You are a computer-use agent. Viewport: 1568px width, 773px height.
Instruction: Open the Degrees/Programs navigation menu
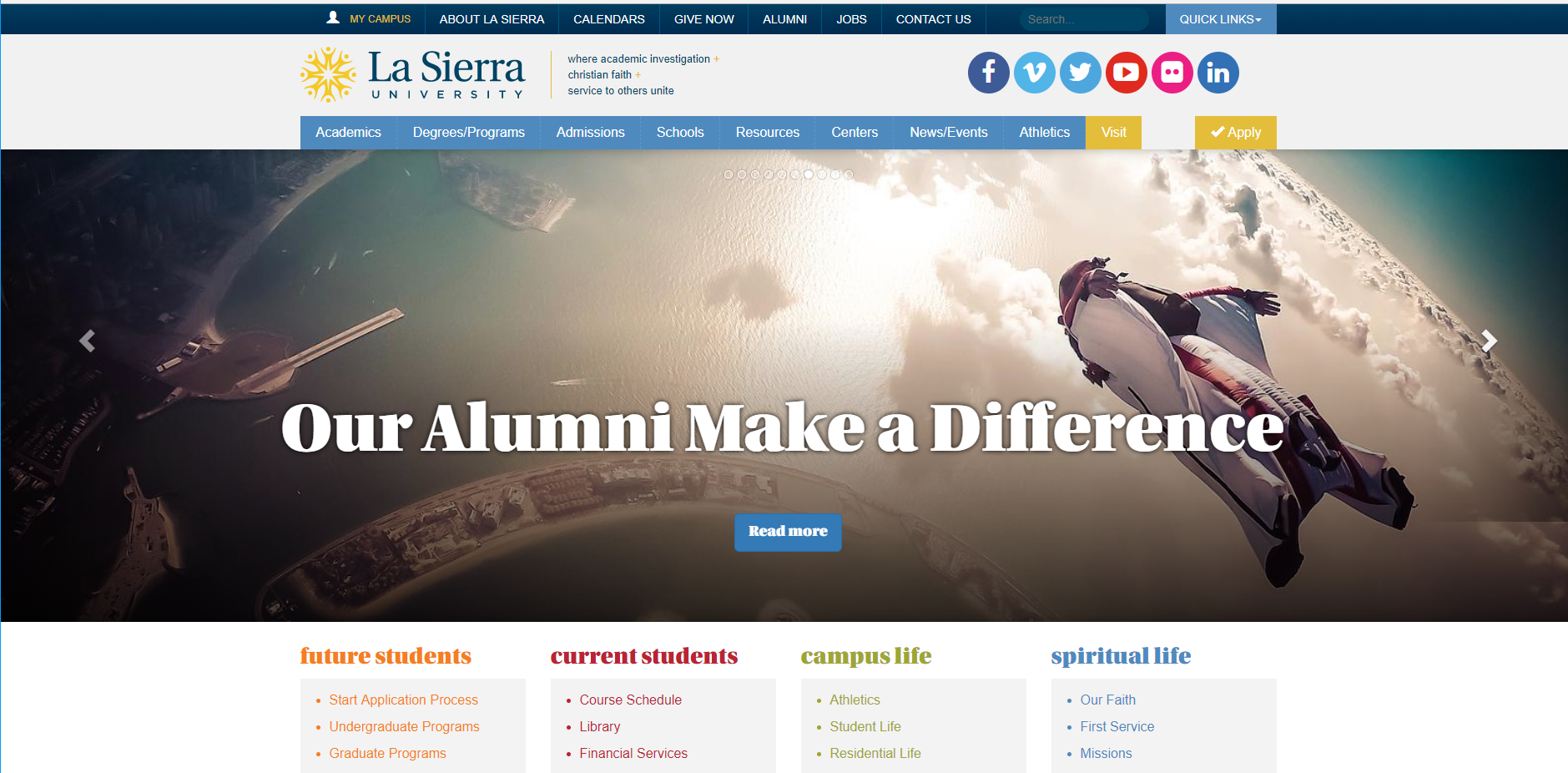469,133
